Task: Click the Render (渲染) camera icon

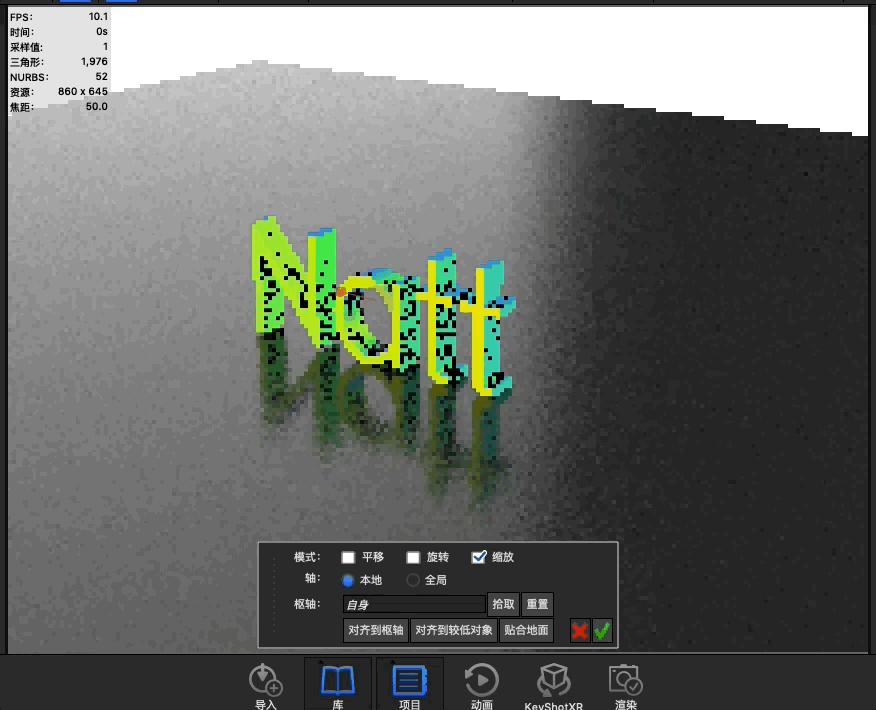Action: [625, 681]
